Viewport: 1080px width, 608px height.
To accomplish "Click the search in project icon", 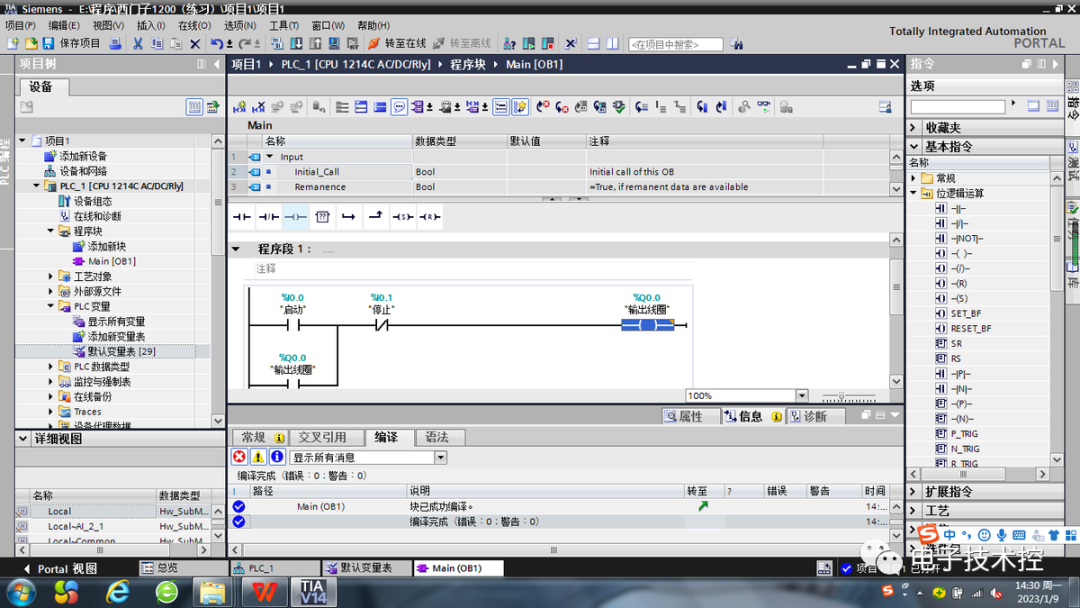I will pyautogui.click(x=738, y=44).
